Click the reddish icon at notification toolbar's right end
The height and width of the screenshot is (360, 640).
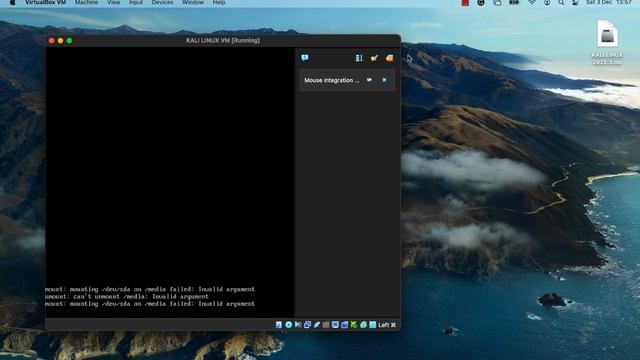coord(389,58)
